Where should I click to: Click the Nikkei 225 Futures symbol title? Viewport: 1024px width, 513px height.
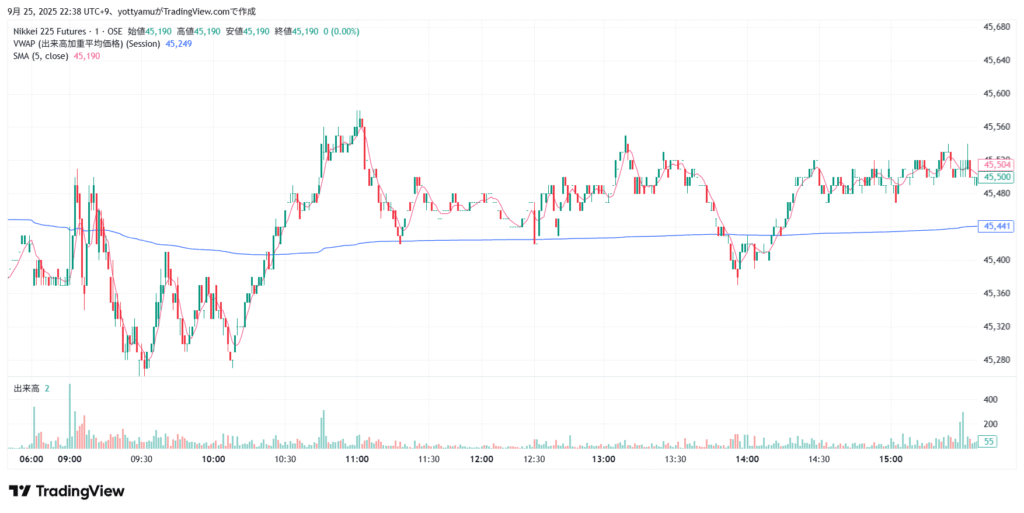54,32
